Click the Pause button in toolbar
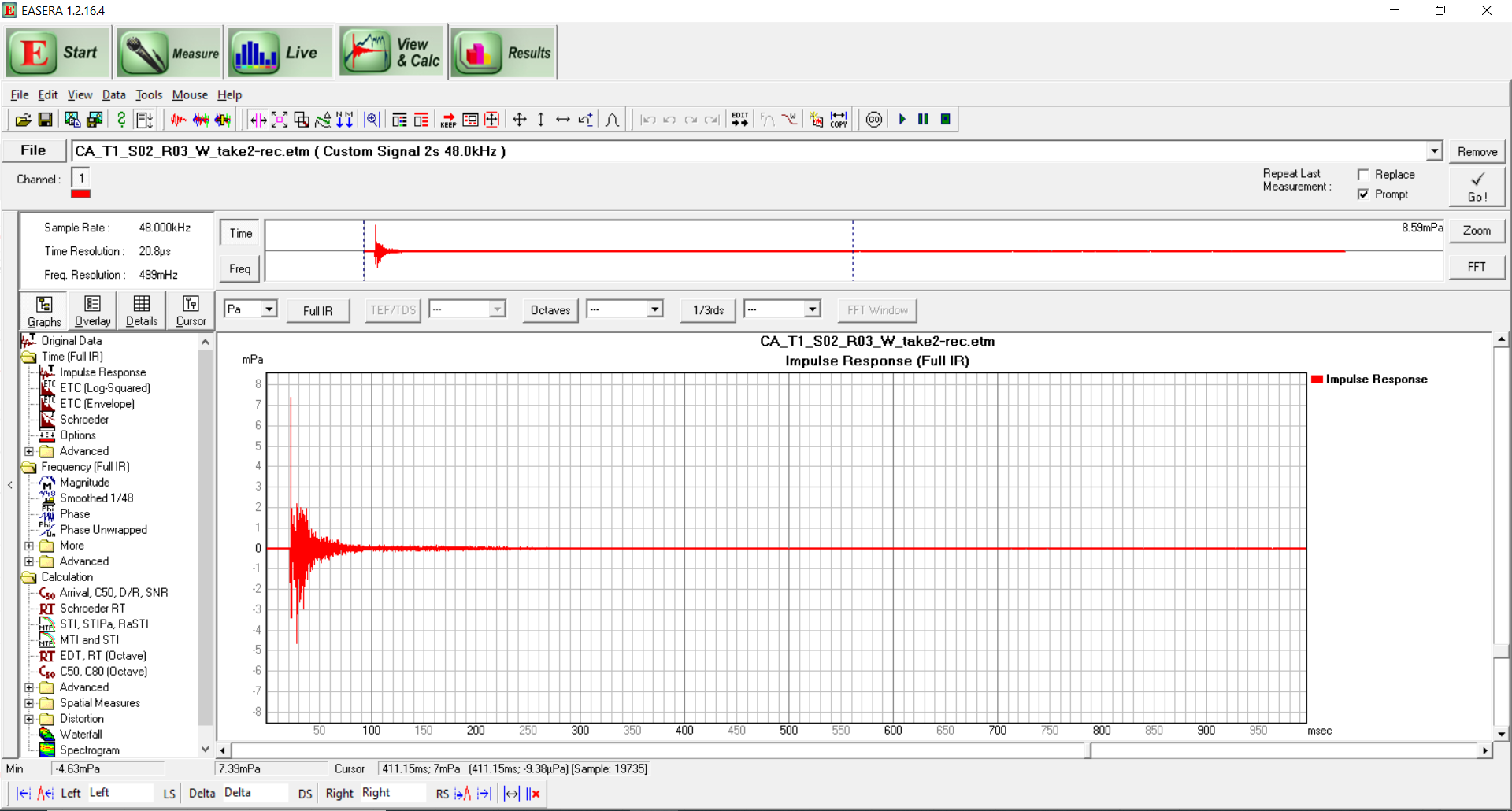This screenshot has height=811, width=1512. (x=923, y=120)
